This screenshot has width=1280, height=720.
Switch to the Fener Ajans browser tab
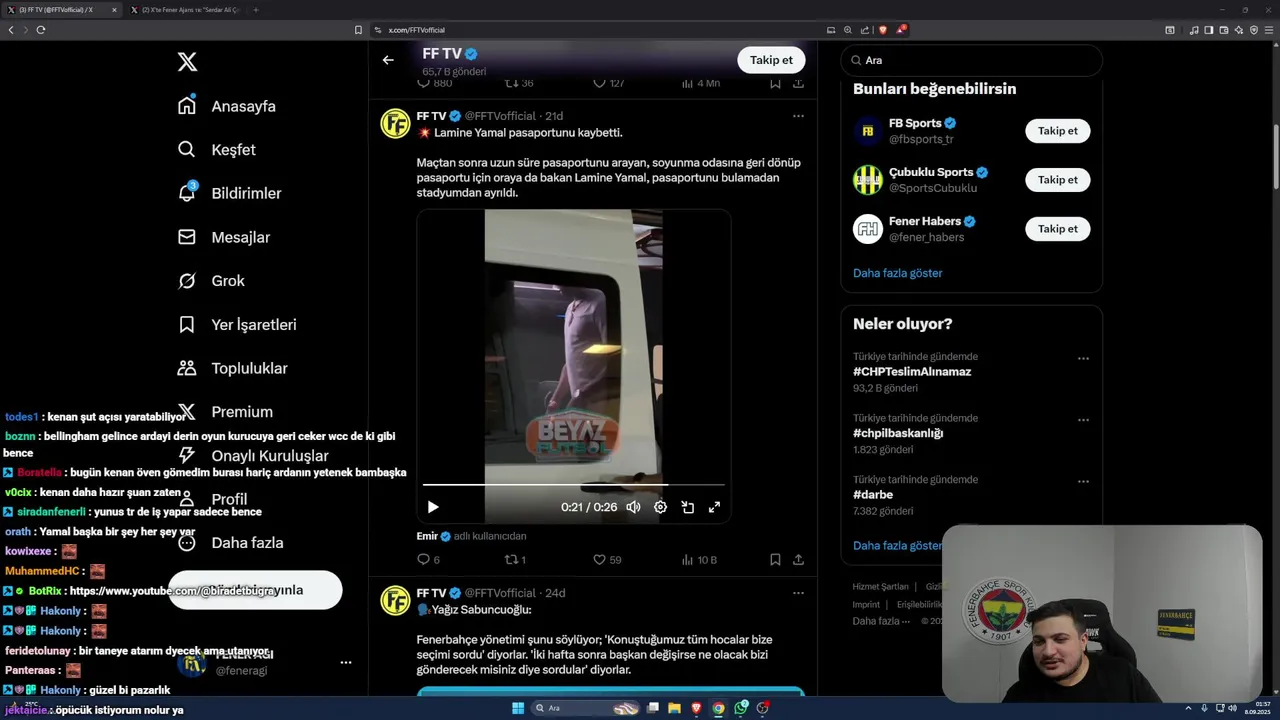(188, 10)
